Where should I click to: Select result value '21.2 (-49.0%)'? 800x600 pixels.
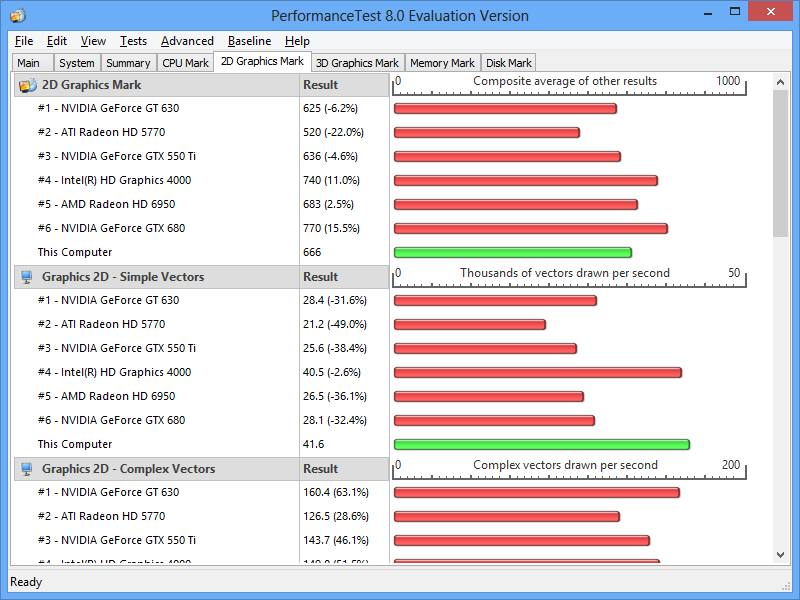click(x=335, y=324)
